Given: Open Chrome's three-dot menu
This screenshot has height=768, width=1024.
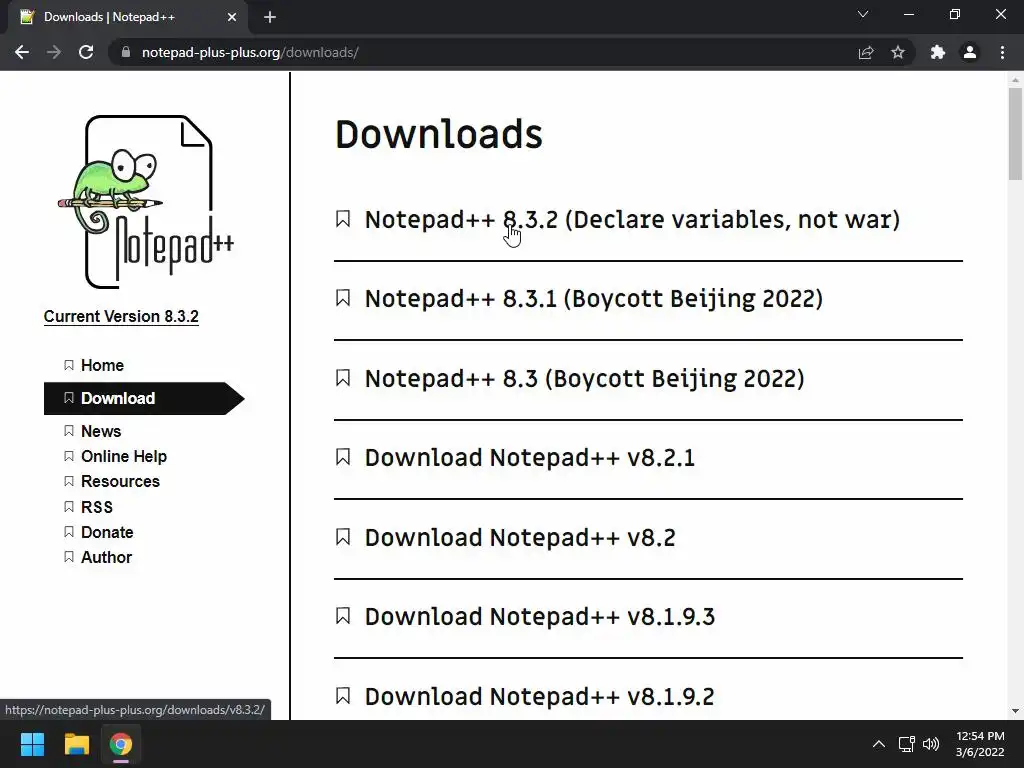Looking at the screenshot, I should point(1002,52).
